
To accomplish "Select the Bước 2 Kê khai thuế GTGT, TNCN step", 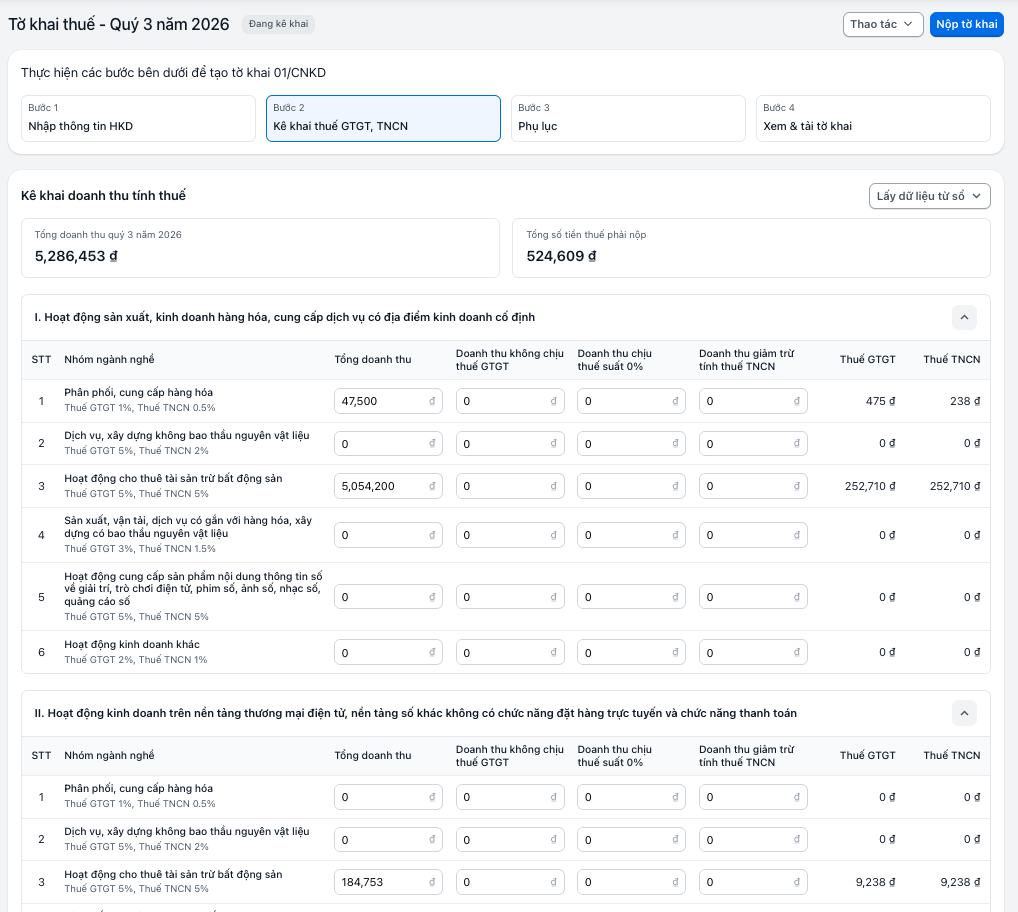I will pos(383,118).
